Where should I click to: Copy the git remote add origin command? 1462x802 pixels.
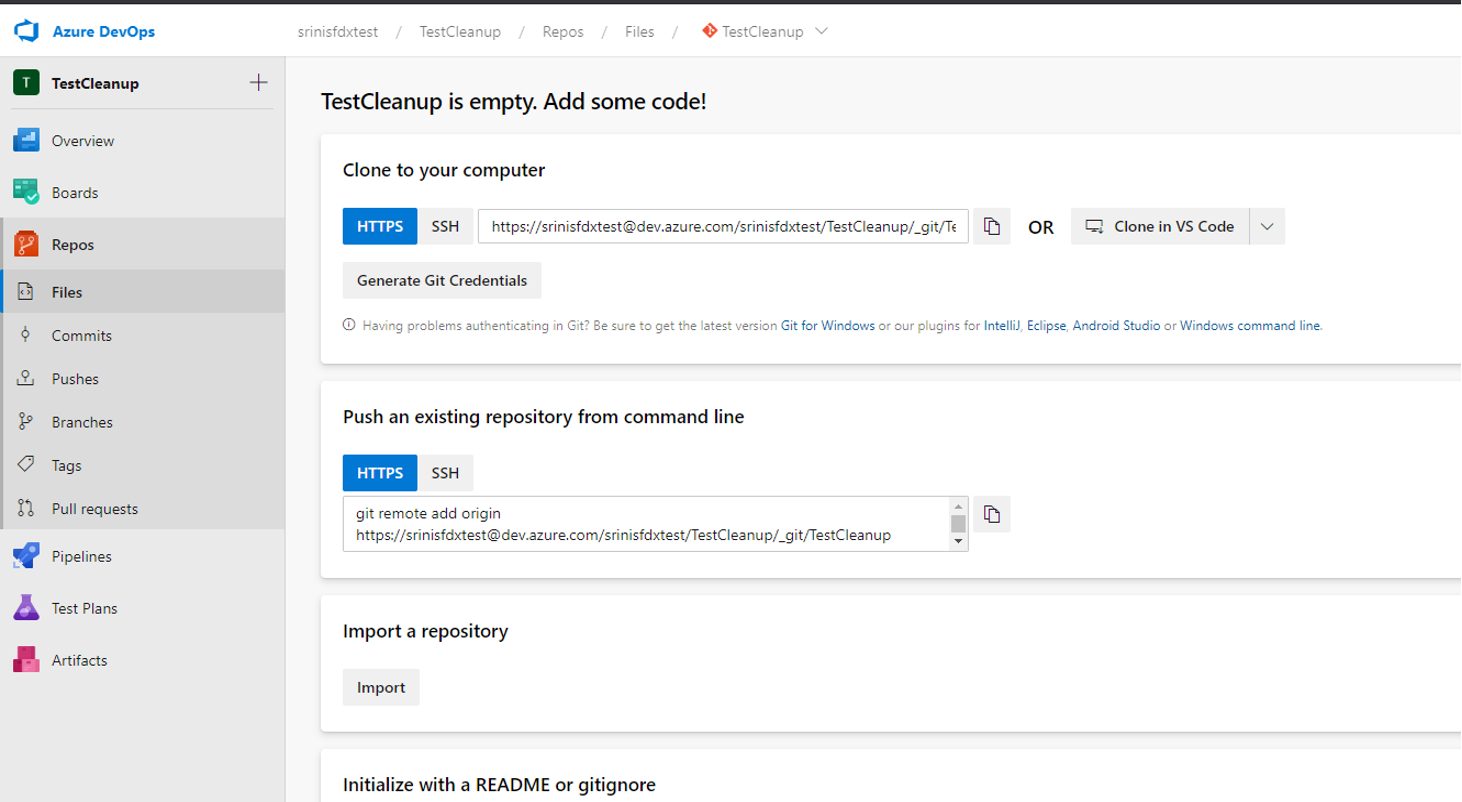tap(991, 514)
